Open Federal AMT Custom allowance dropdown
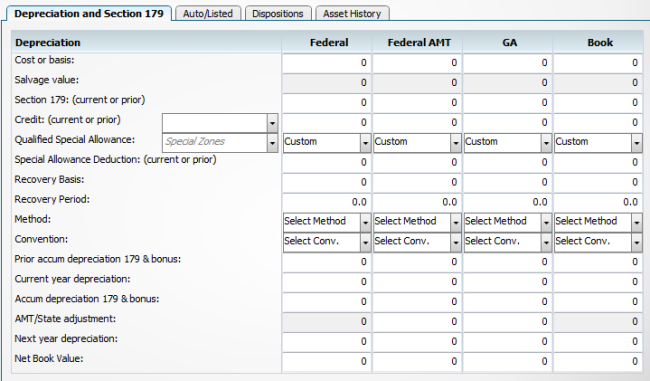This screenshot has width=650, height=381. coord(456,143)
